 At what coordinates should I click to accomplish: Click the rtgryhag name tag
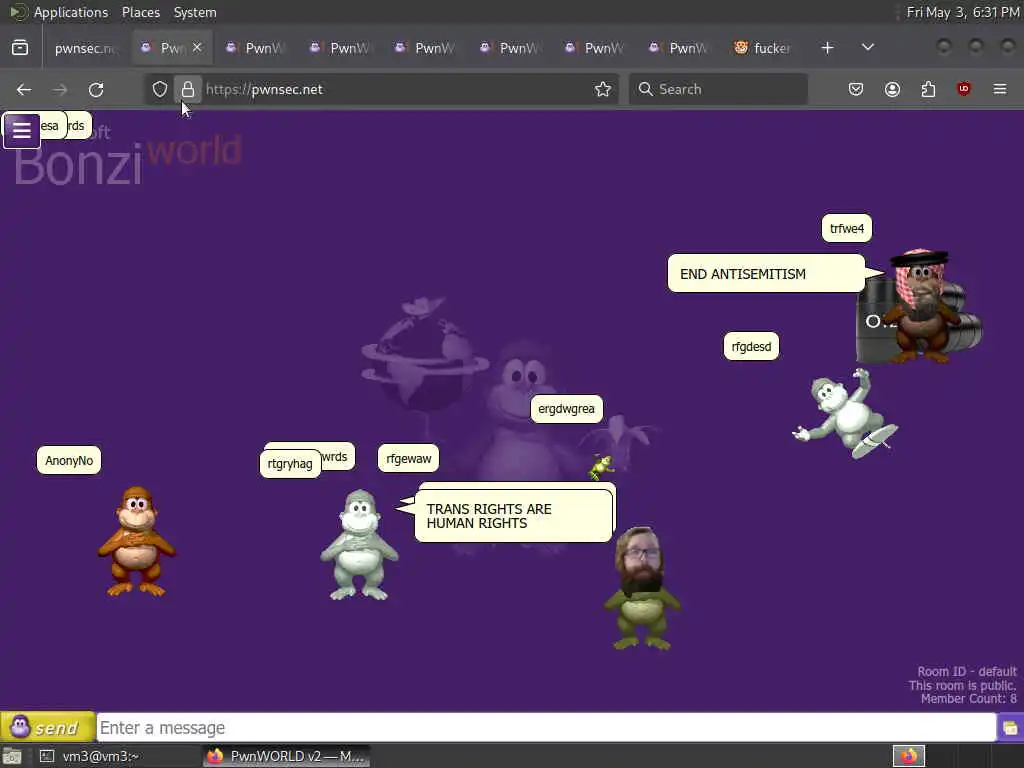pyautogui.click(x=289, y=464)
